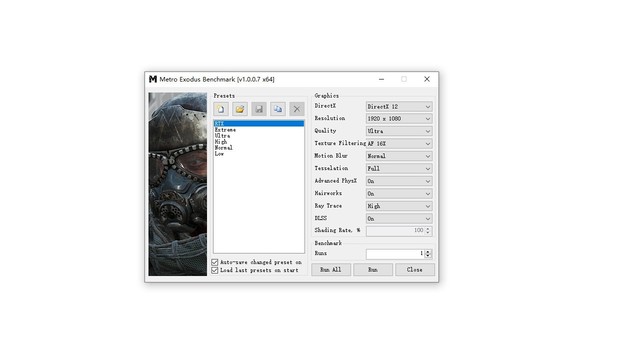
Task: Open the DLSS dropdown
Action: (x=399, y=219)
